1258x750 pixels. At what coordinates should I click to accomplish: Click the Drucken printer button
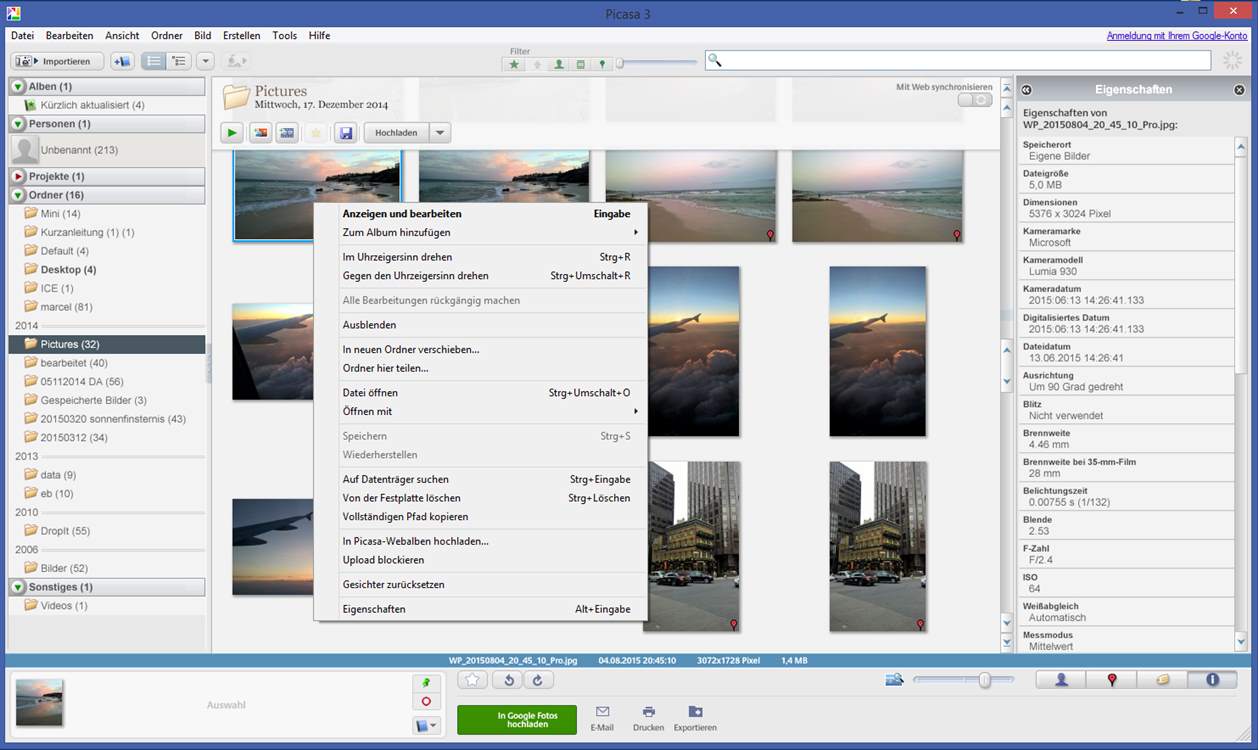pyautogui.click(x=649, y=718)
